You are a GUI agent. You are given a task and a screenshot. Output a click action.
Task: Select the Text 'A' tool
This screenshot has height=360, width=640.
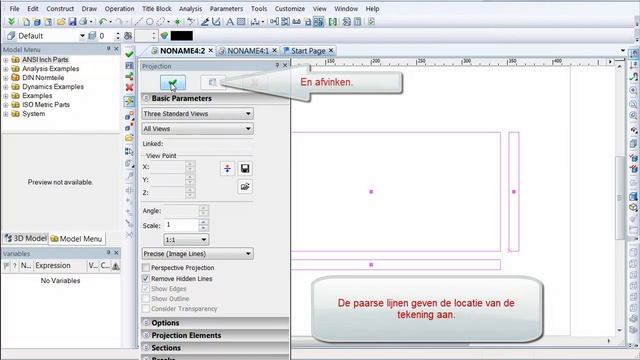pyautogui.click(x=230, y=22)
